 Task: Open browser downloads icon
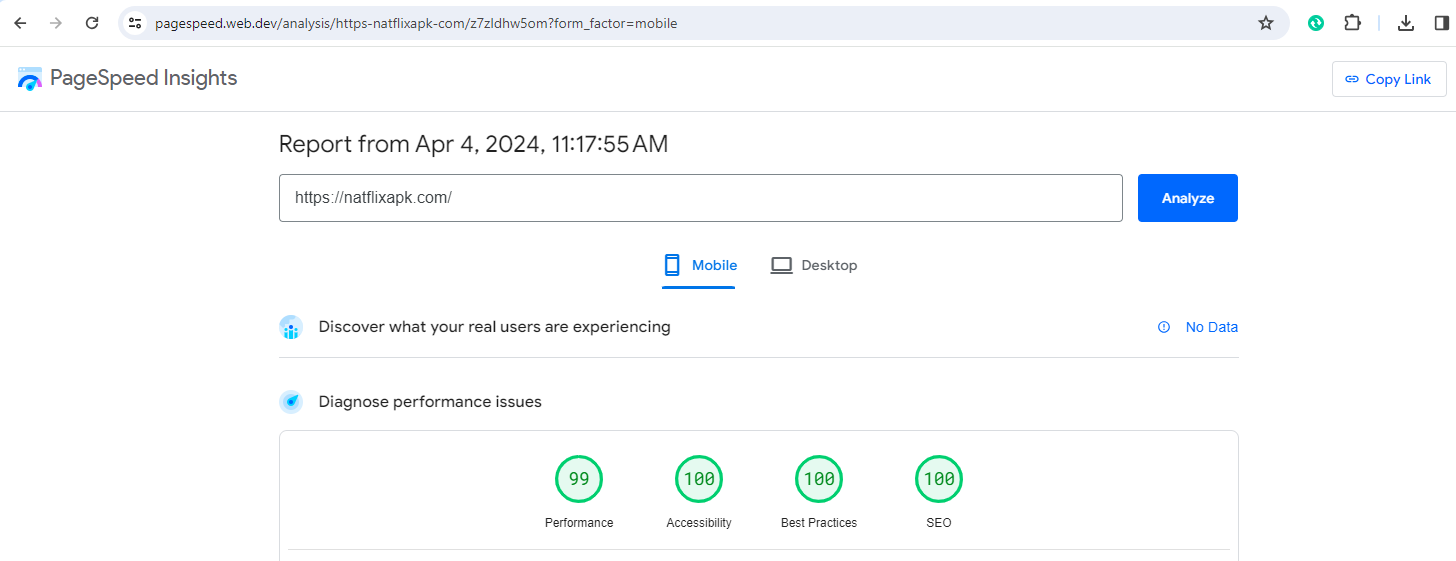pyautogui.click(x=1406, y=23)
